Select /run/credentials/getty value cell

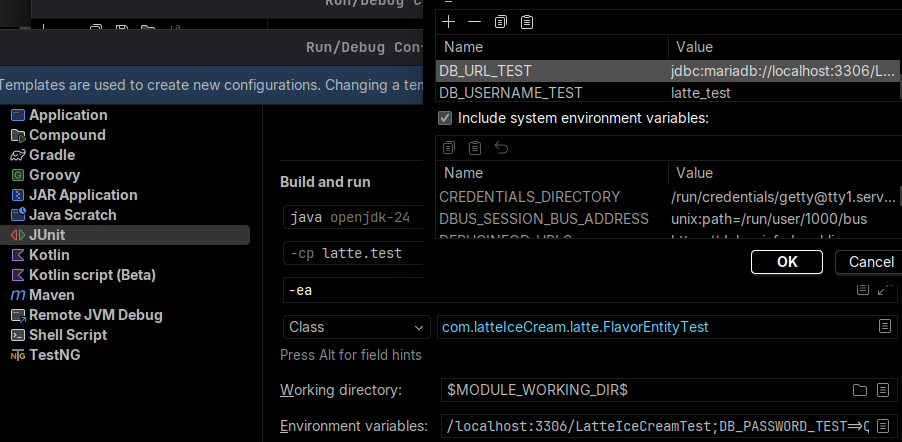783,197
